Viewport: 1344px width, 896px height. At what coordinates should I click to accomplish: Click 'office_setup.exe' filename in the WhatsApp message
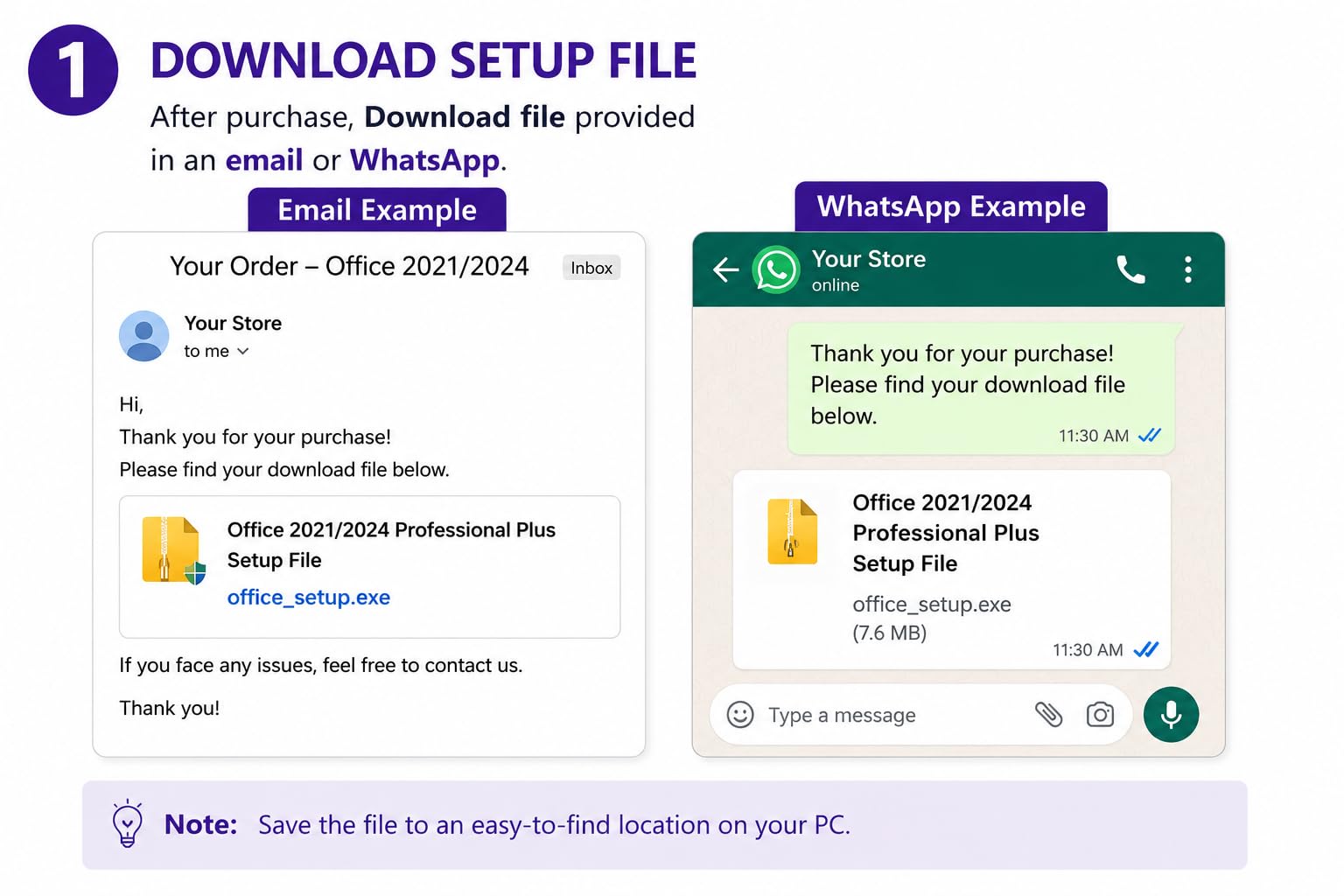(932, 605)
